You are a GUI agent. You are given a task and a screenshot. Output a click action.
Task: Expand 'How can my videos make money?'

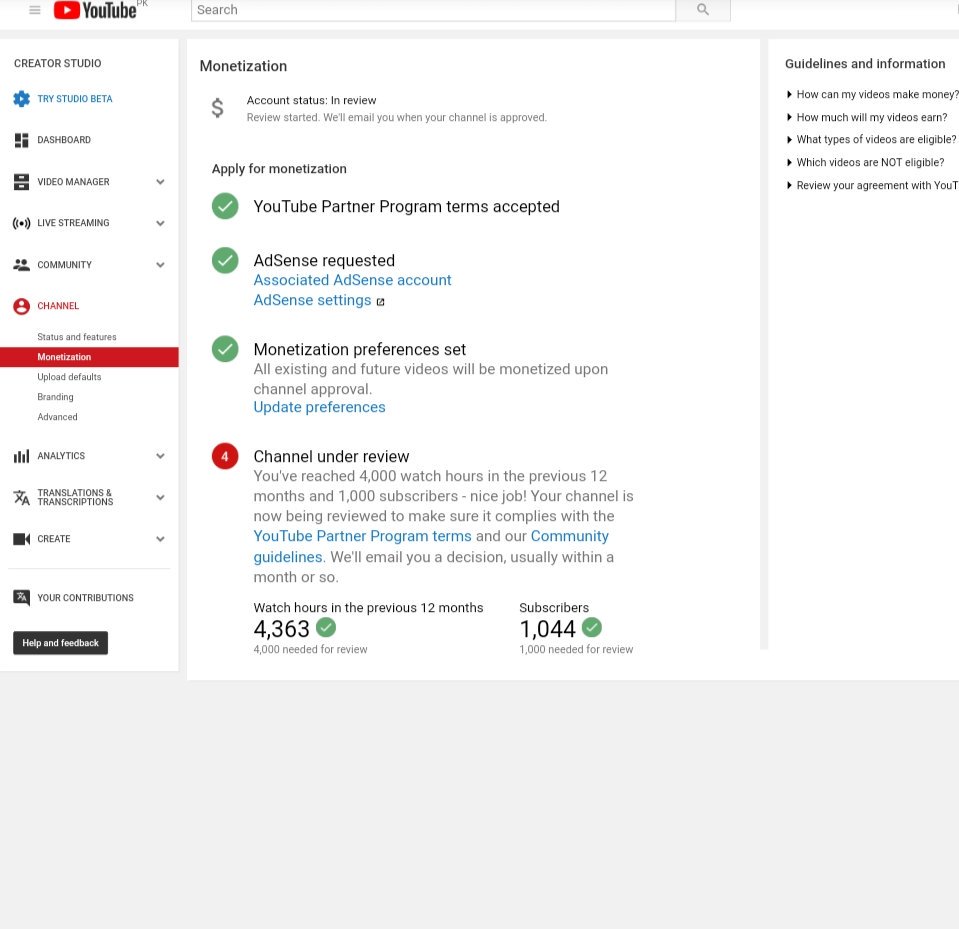(x=872, y=94)
